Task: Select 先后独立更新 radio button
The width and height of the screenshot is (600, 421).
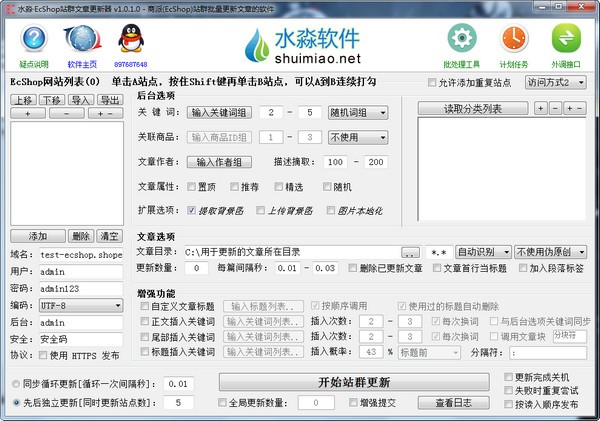Action: click(16, 403)
